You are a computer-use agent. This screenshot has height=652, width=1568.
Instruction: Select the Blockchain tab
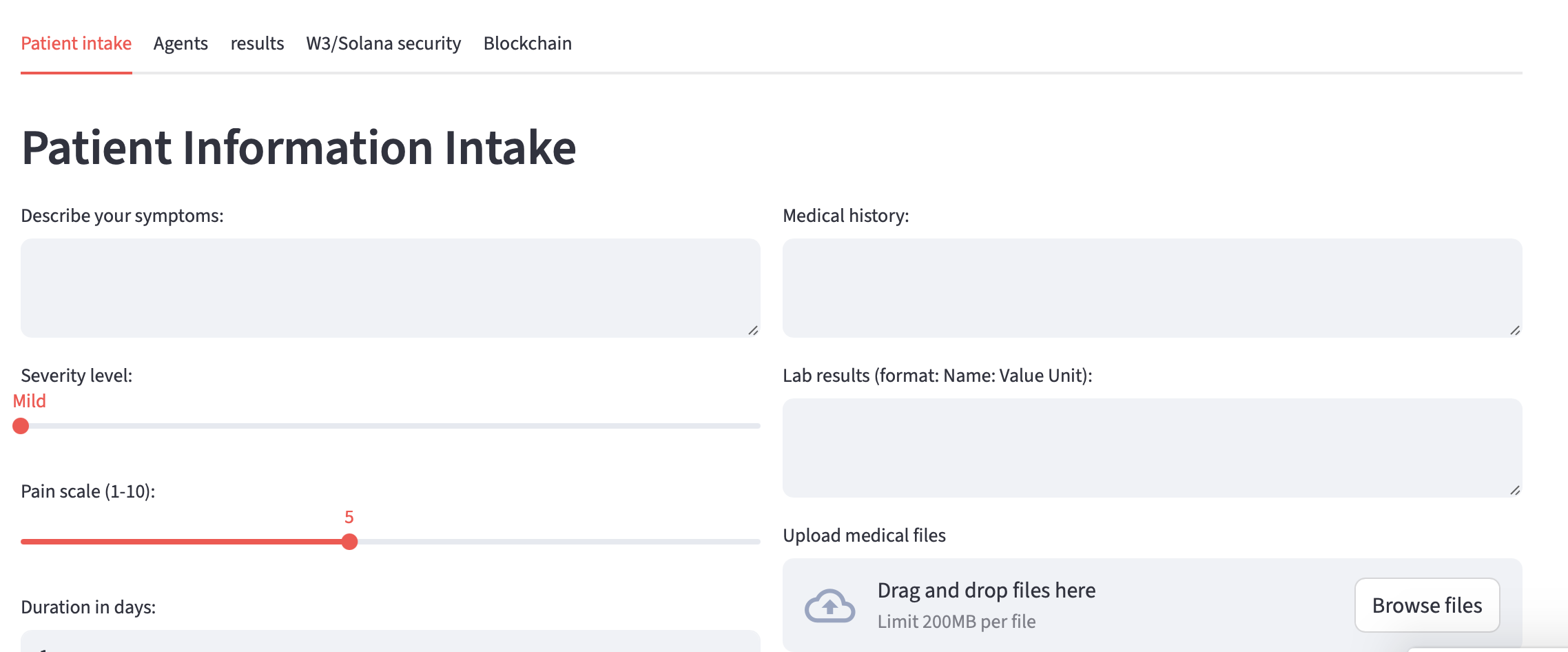coord(527,43)
